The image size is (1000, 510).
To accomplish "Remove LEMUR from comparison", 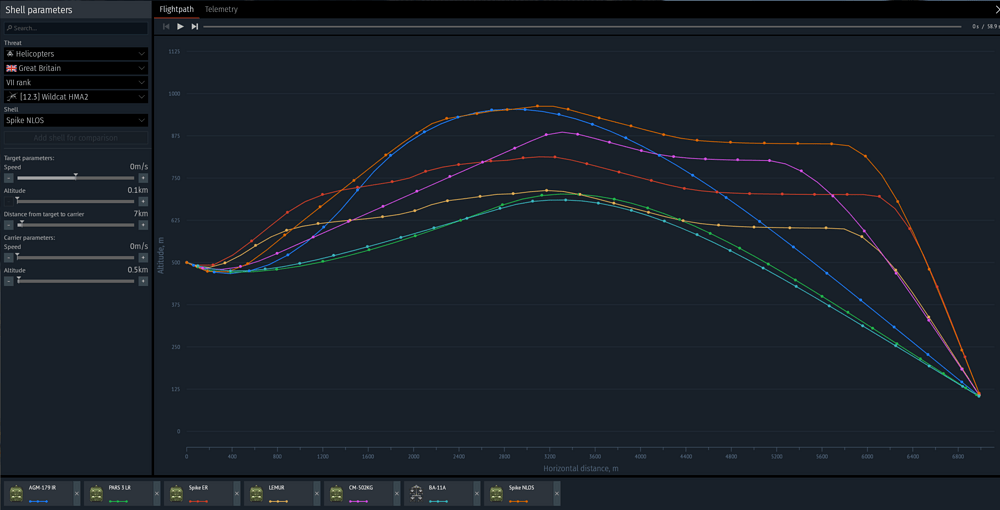I will click(x=317, y=493).
